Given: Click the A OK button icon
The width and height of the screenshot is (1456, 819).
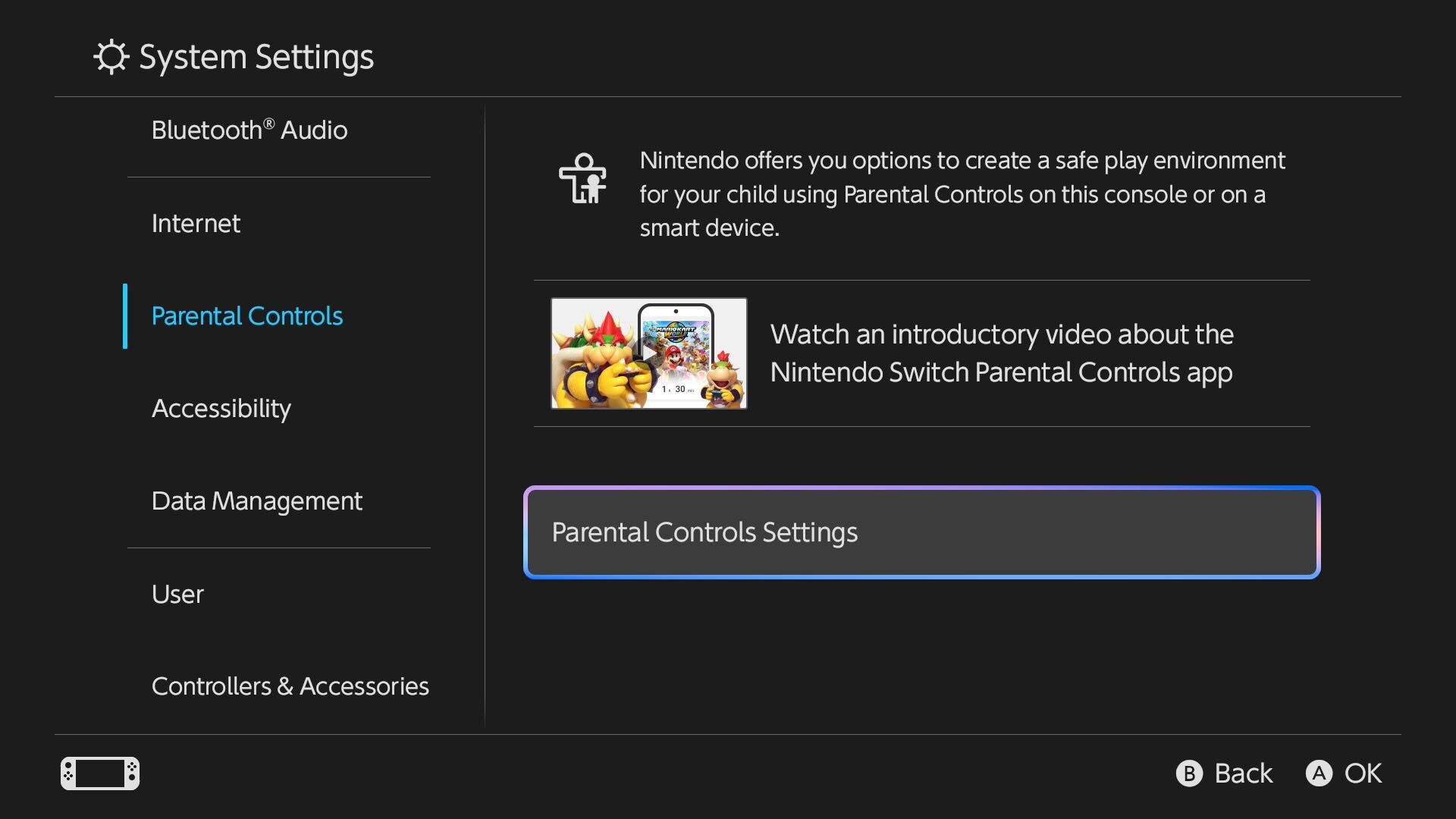Looking at the screenshot, I should tap(1319, 773).
